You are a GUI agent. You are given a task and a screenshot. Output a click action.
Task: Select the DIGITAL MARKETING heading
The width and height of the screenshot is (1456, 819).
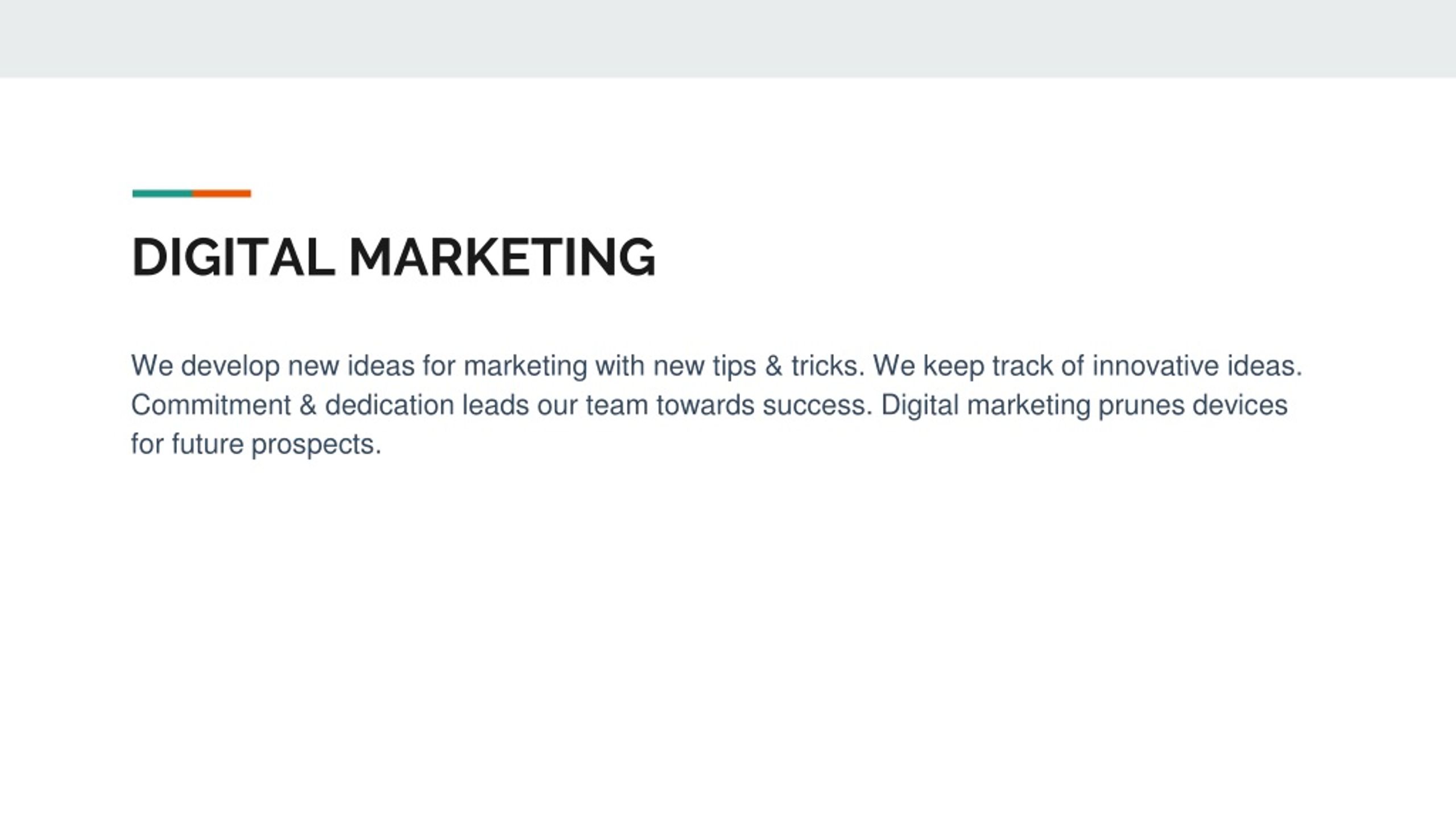click(x=394, y=257)
